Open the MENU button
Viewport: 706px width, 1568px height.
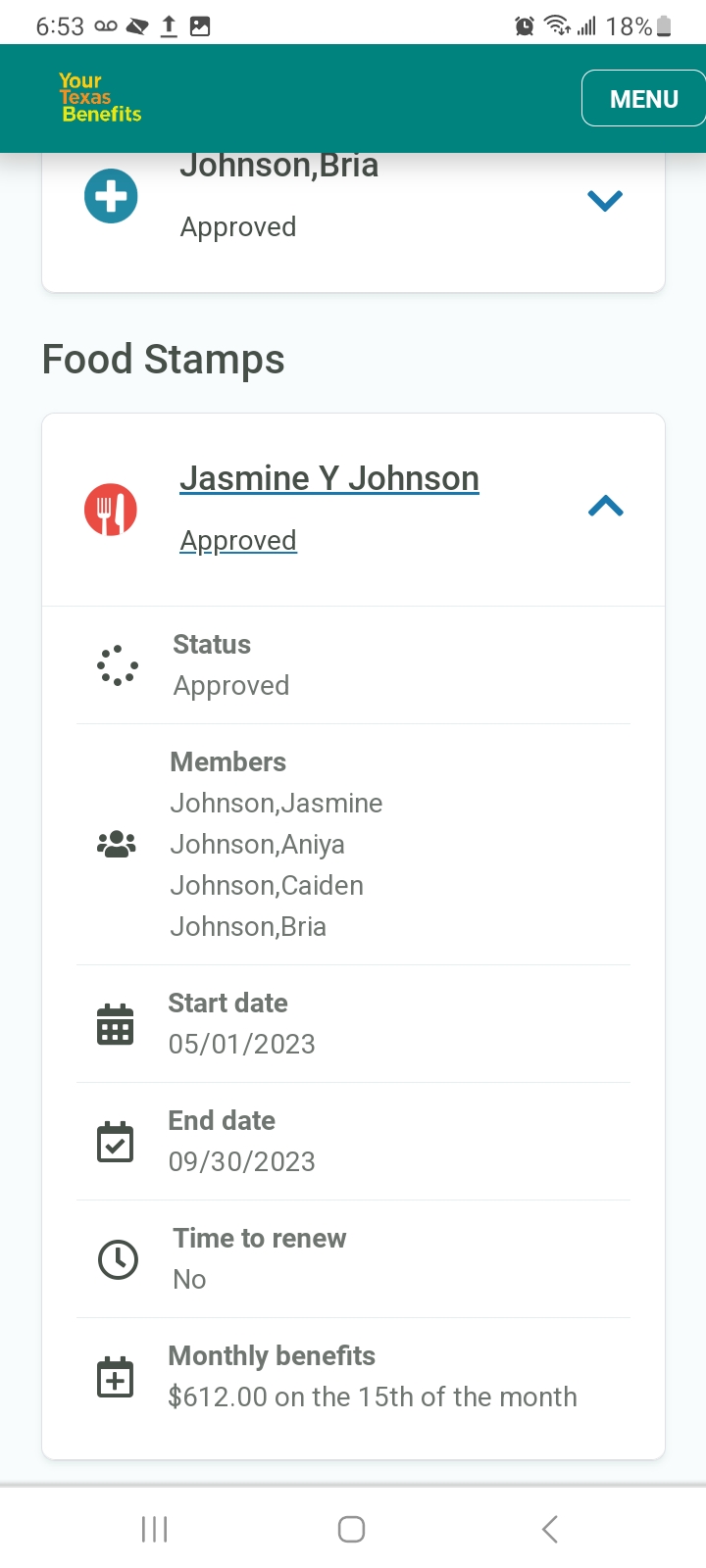(x=643, y=99)
